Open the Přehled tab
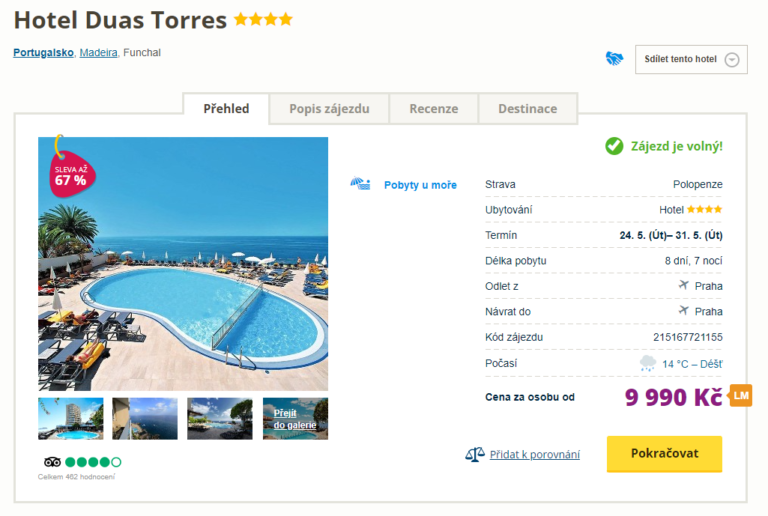768x516 pixels. pos(226,109)
